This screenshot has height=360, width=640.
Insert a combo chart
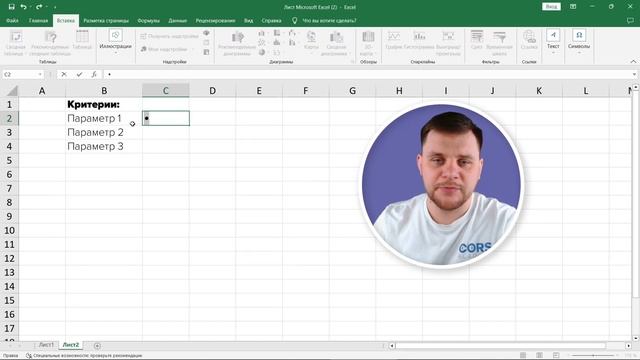point(293,43)
